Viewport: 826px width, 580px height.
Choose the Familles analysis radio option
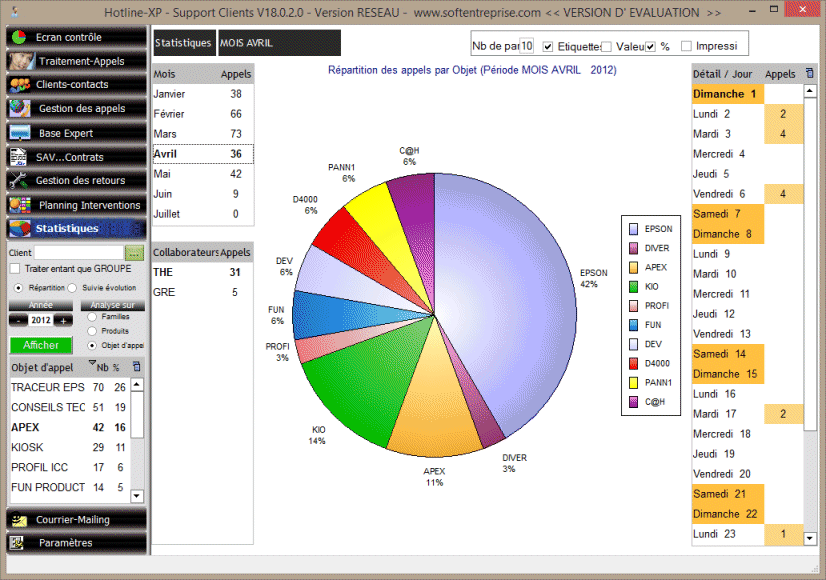93,317
